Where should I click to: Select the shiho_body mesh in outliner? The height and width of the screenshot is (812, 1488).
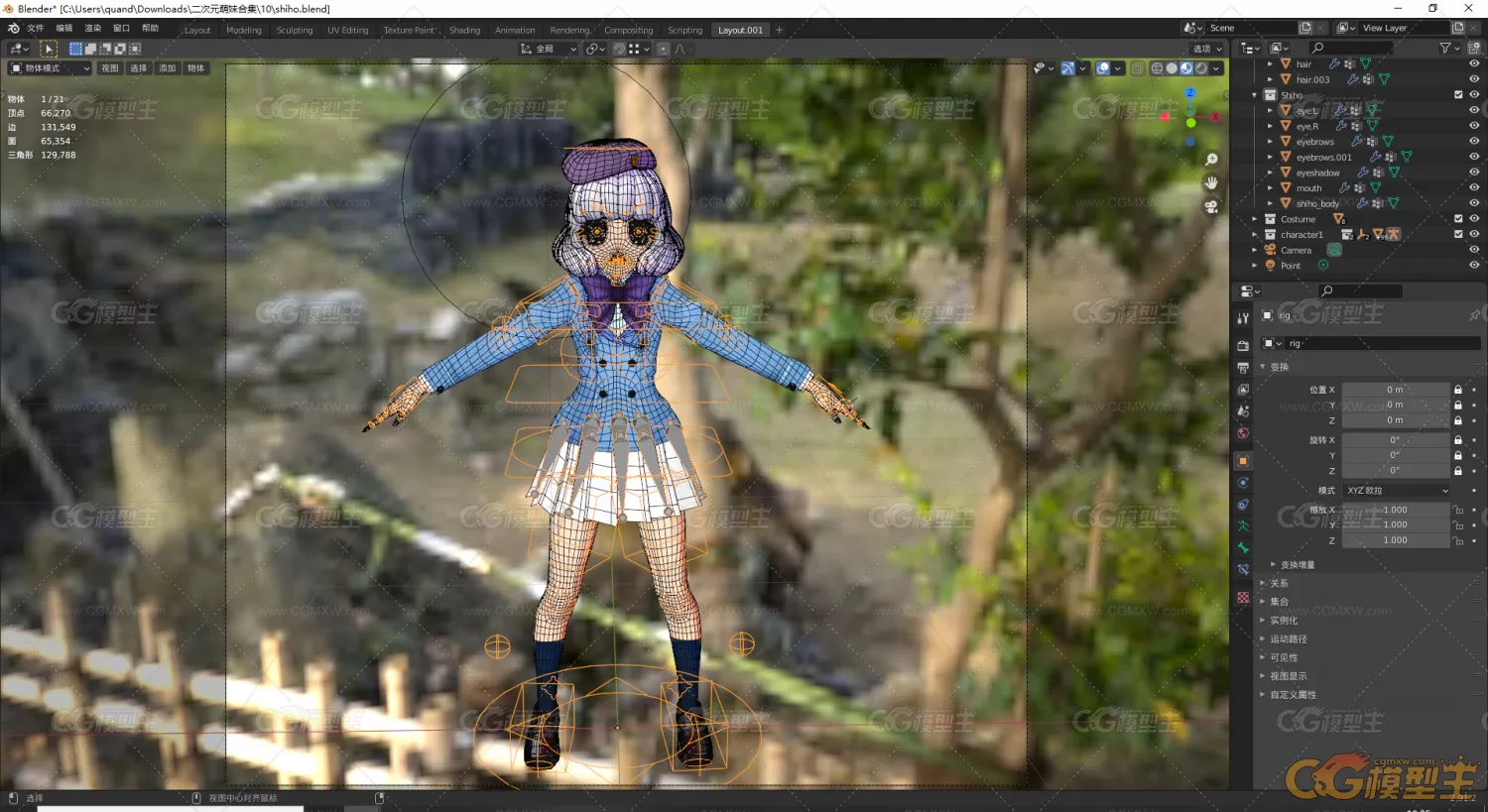click(x=1317, y=203)
